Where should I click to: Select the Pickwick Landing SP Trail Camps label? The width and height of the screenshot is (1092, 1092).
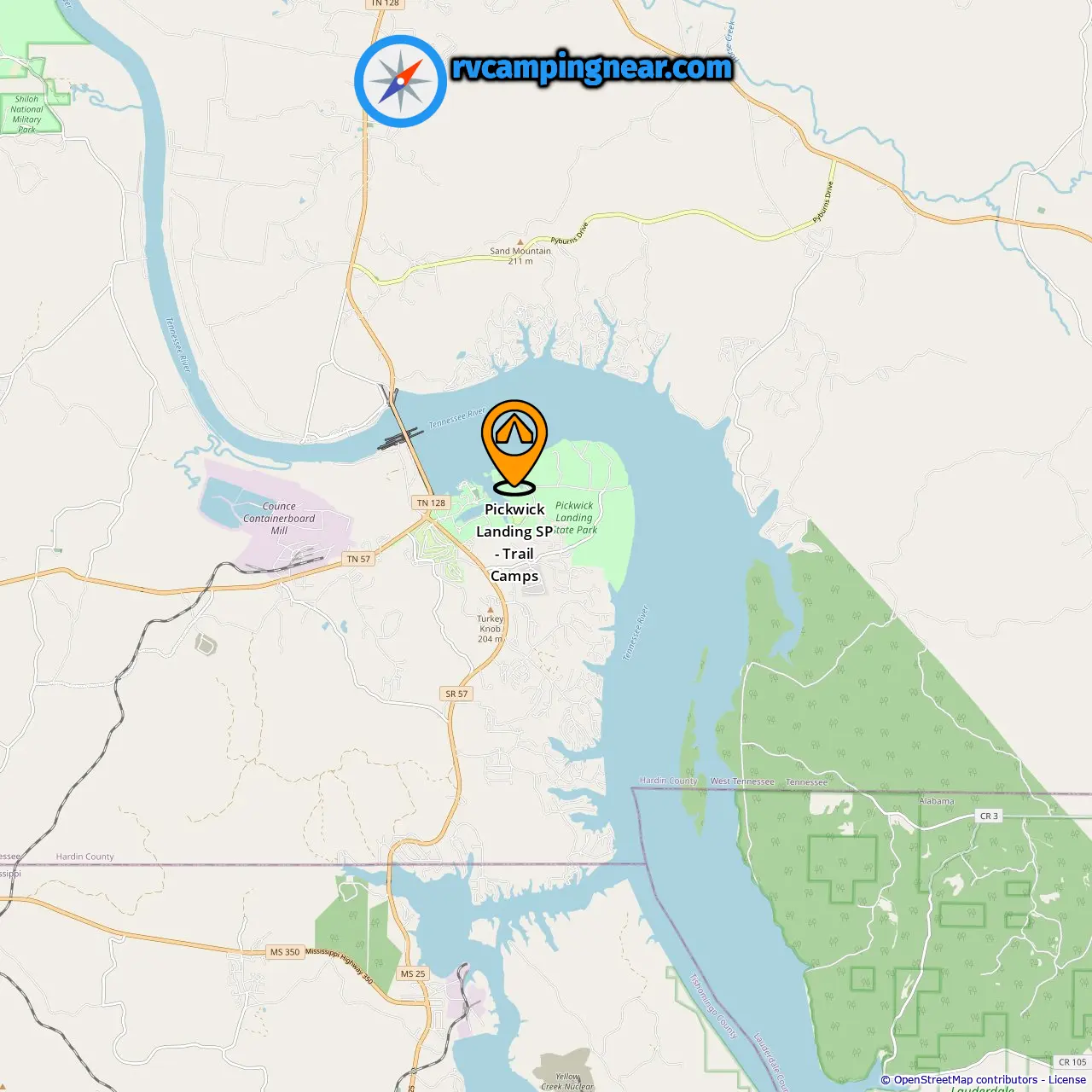(x=514, y=543)
